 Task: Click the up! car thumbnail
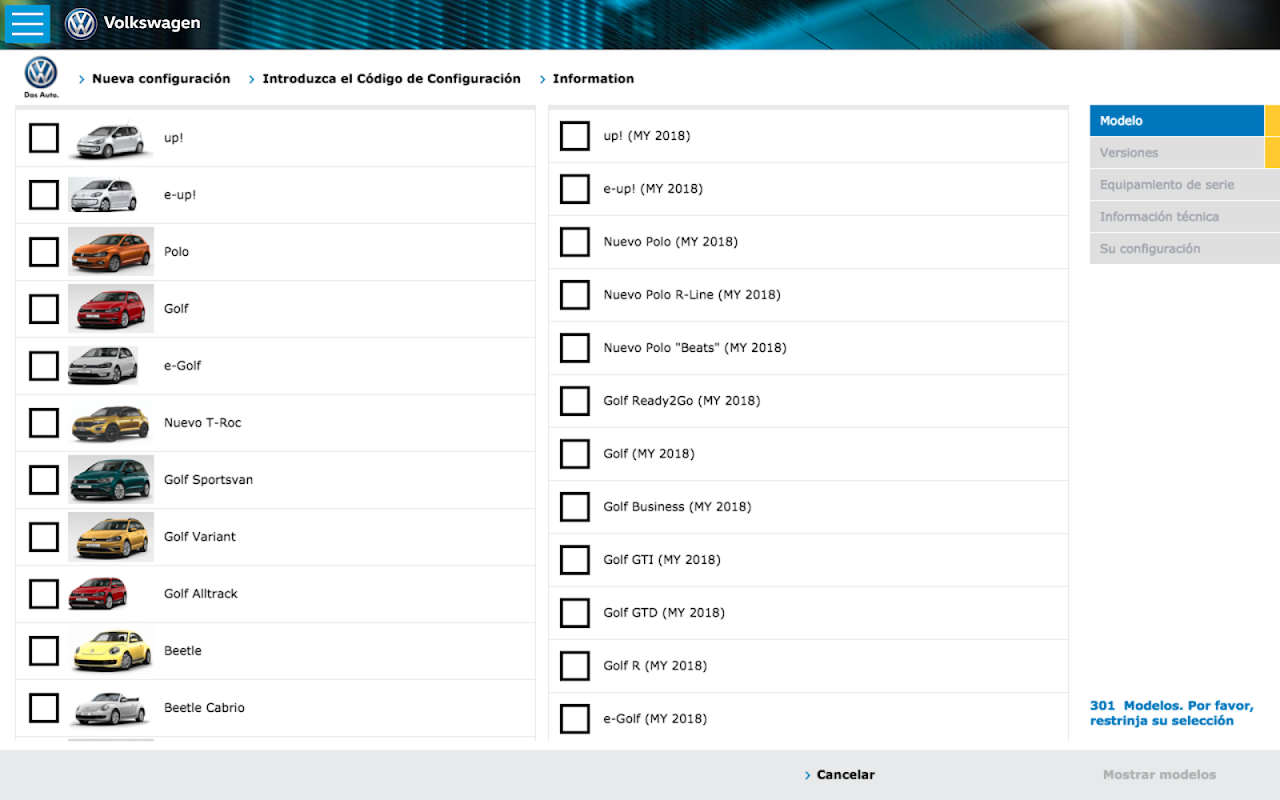(x=110, y=138)
